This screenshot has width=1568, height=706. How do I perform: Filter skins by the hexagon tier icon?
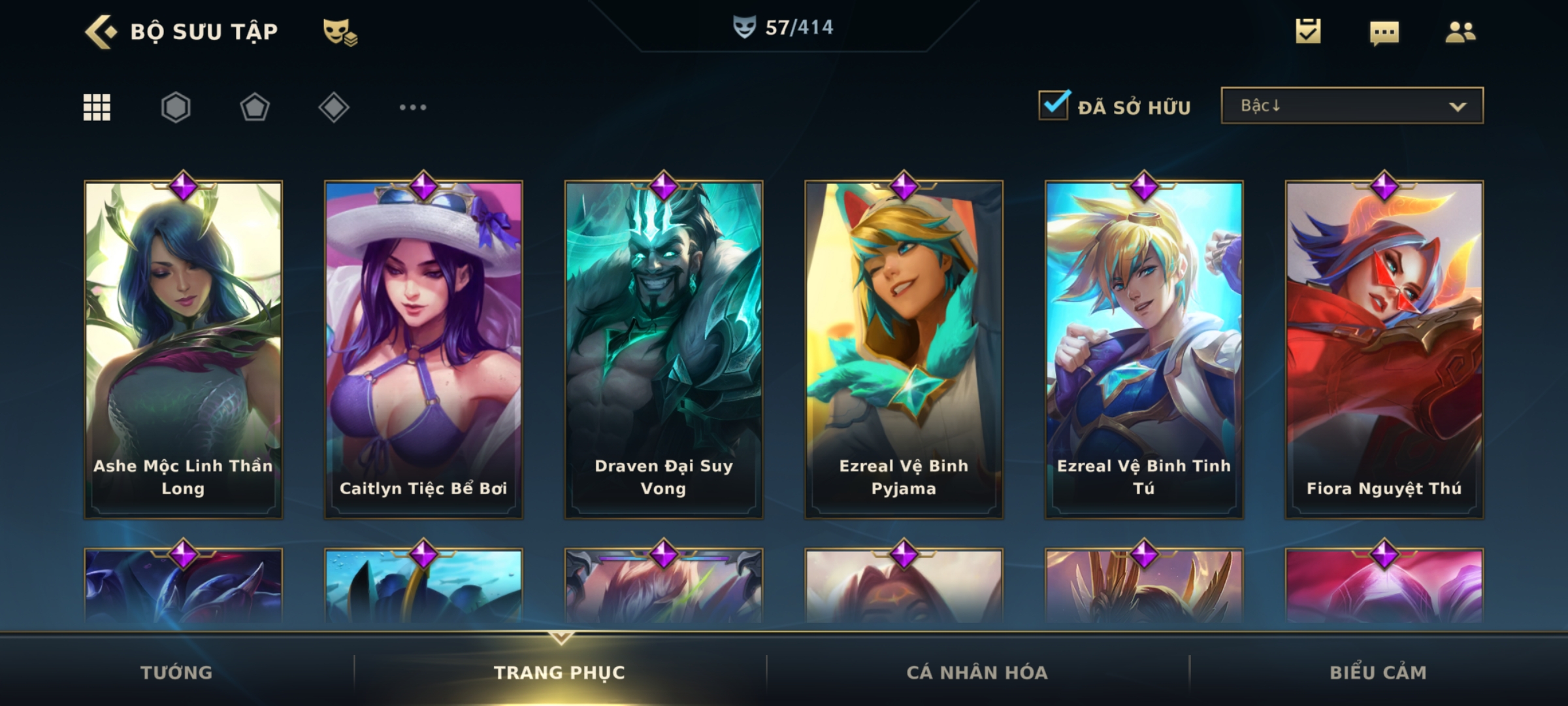tap(176, 107)
